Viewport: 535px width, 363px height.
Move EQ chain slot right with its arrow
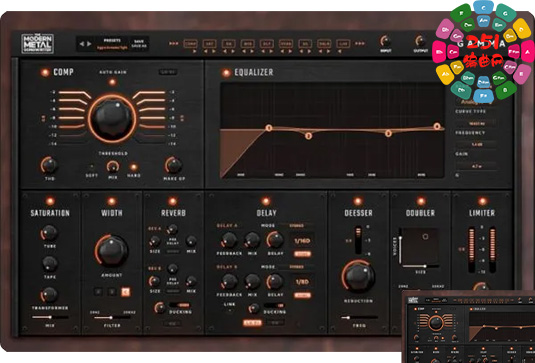point(233,51)
